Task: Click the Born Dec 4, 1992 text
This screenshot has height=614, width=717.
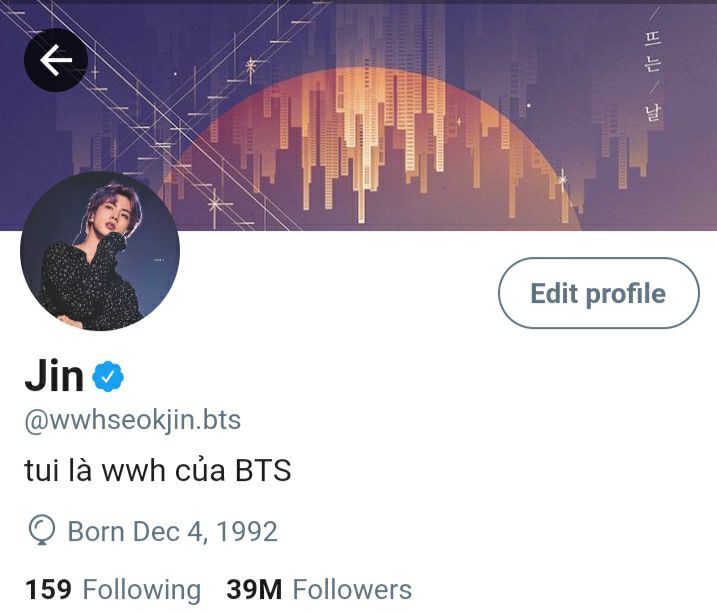Action: click(x=172, y=531)
